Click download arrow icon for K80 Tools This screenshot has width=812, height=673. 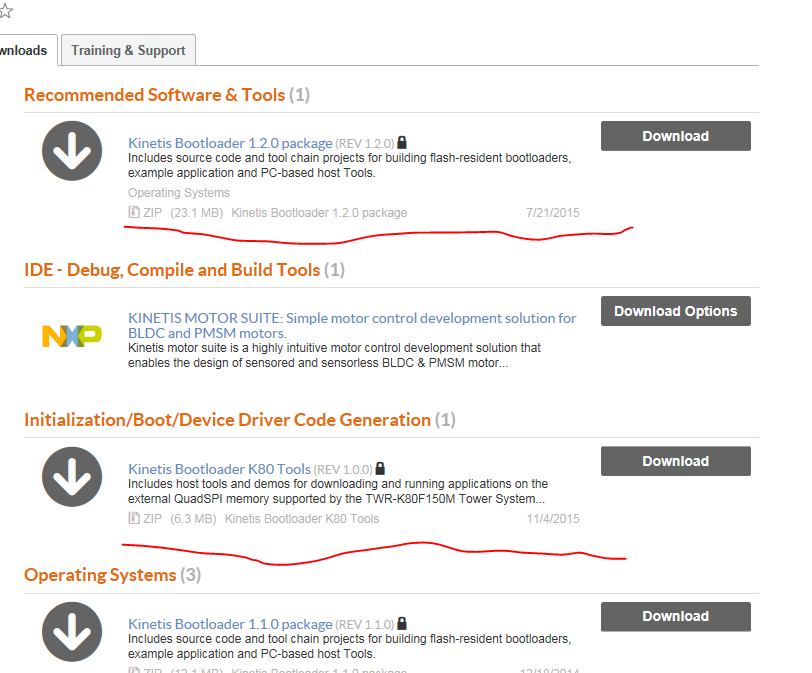[x=72, y=477]
